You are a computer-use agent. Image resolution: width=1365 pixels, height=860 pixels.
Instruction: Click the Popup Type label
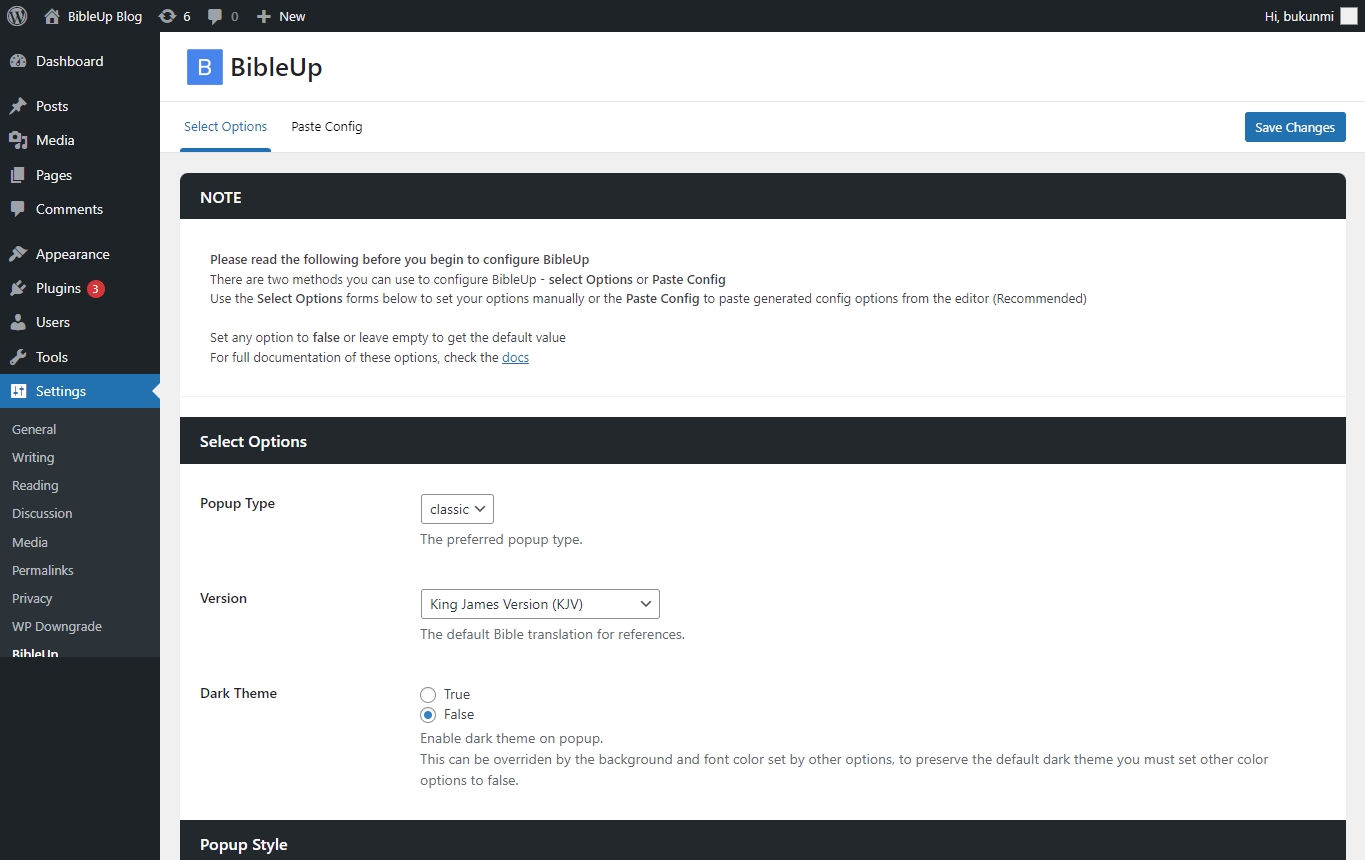237,503
